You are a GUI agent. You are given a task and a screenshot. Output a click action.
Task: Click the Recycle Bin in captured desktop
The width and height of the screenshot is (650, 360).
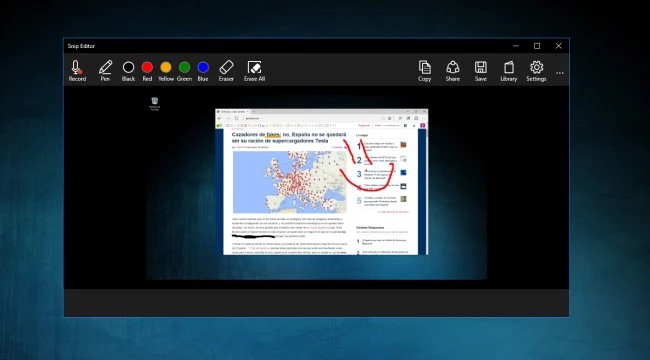coord(155,103)
